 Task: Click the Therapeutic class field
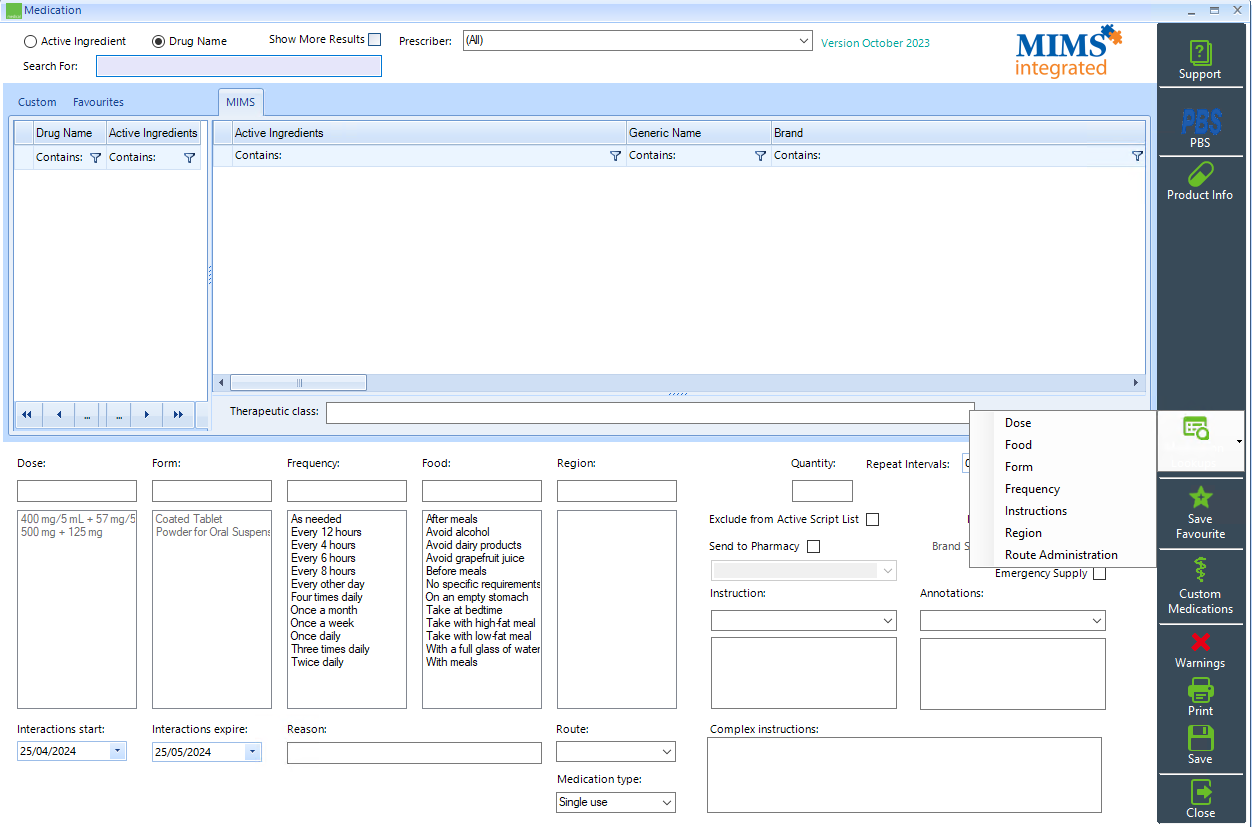click(x=650, y=412)
